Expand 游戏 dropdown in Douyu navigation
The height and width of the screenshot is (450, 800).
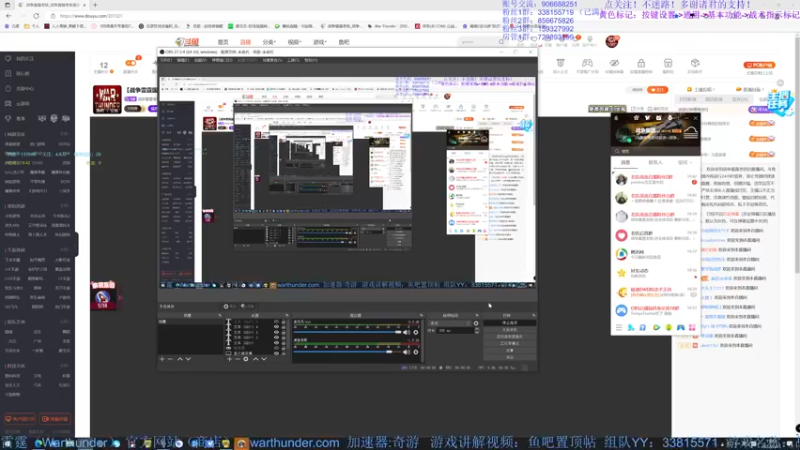point(320,42)
